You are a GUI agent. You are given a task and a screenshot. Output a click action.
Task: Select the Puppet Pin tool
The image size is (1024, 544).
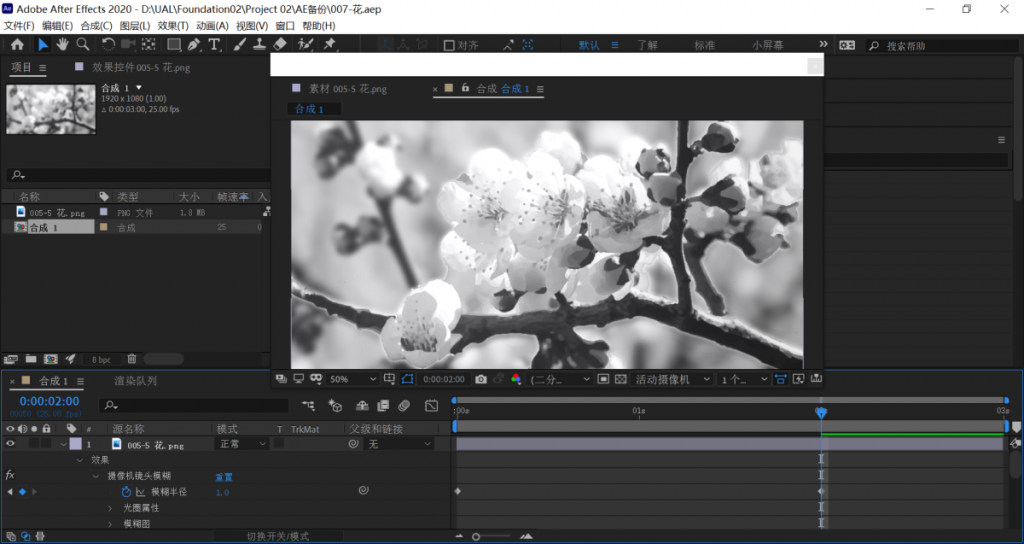pyautogui.click(x=330, y=44)
